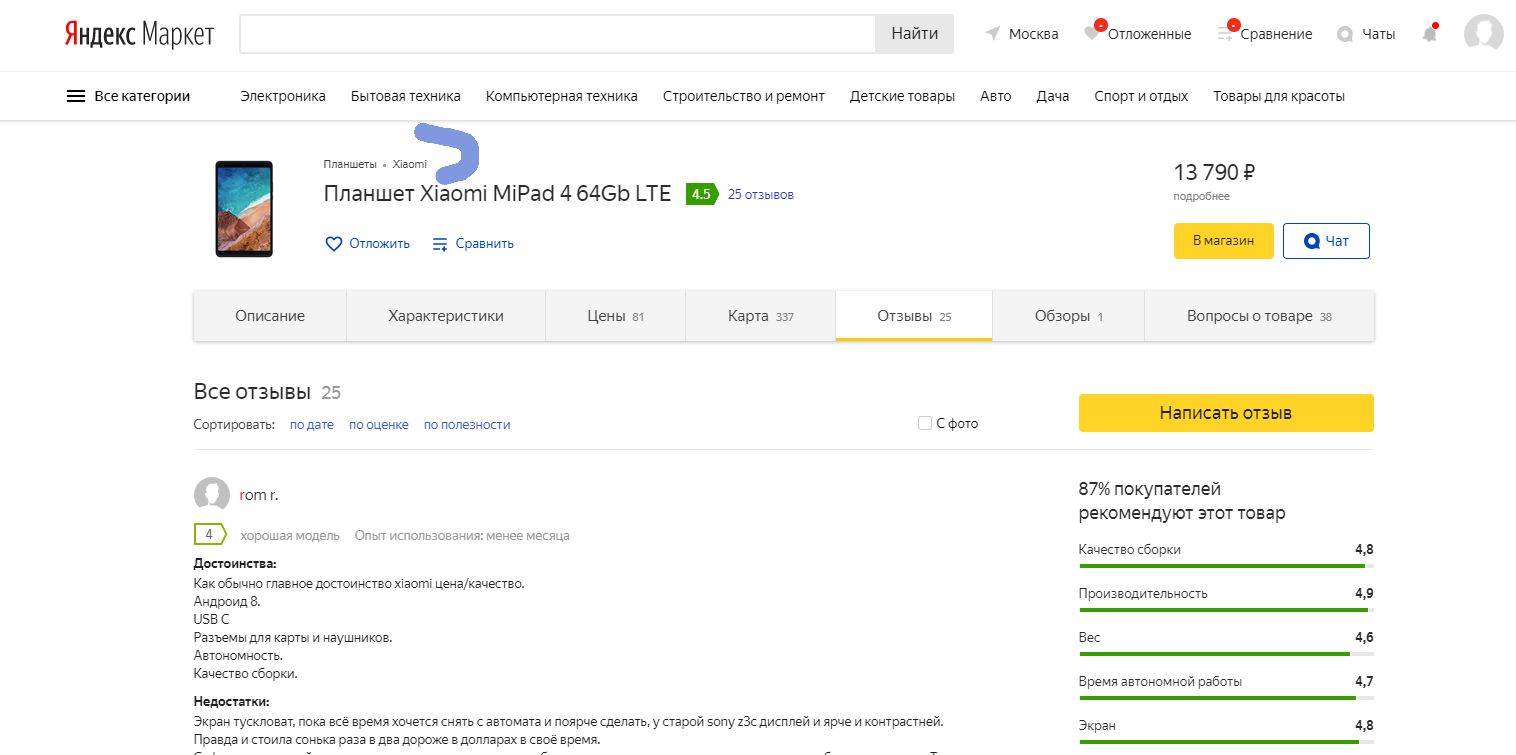This screenshot has height=755, width=1516.
Task: Click the heart icon to Отложить product
Action: 334,244
